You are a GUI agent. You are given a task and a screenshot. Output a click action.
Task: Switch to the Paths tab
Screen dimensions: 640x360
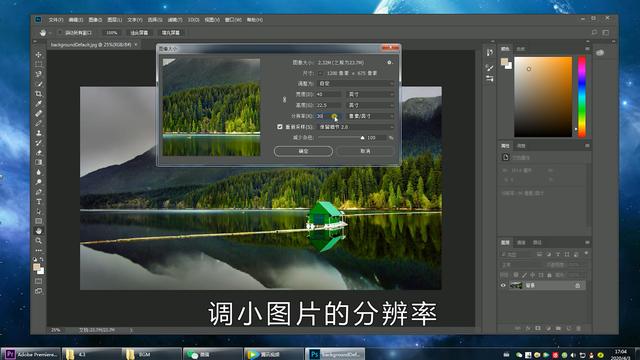(537, 242)
